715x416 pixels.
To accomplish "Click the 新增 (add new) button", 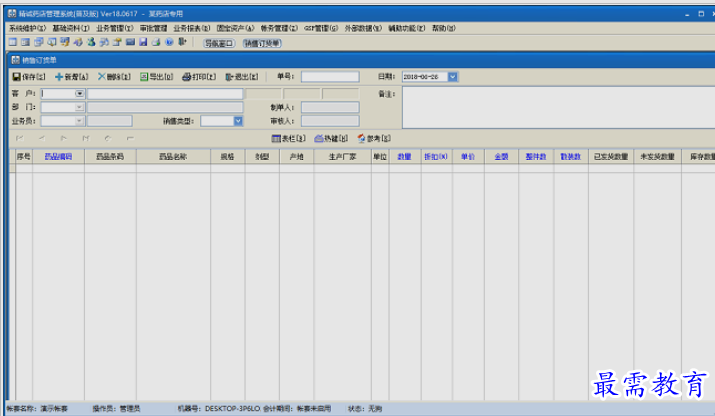I will pyautogui.click(x=72, y=77).
